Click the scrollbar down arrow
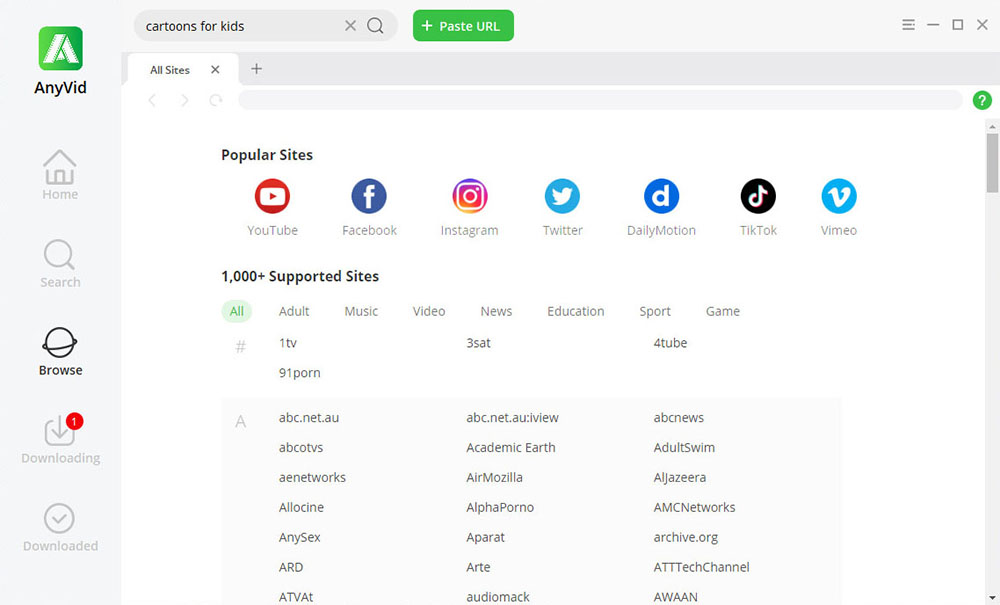The image size is (1000, 605). coord(992,599)
